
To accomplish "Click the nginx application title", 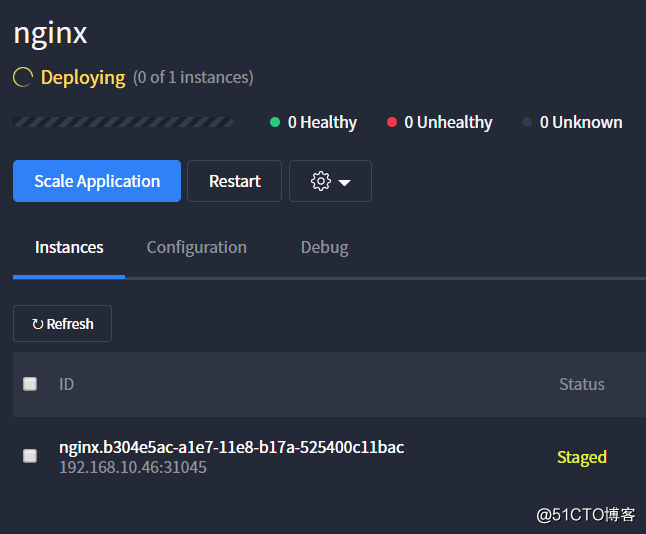I will 50,34.
